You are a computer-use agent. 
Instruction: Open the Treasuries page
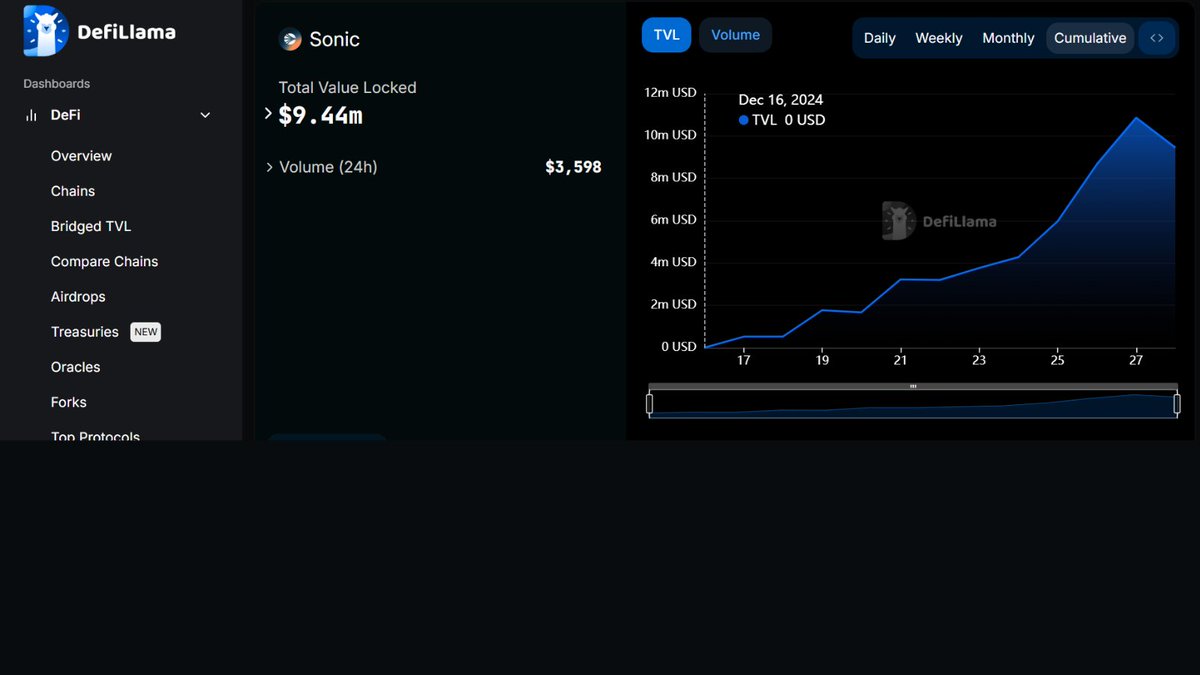point(85,332)
